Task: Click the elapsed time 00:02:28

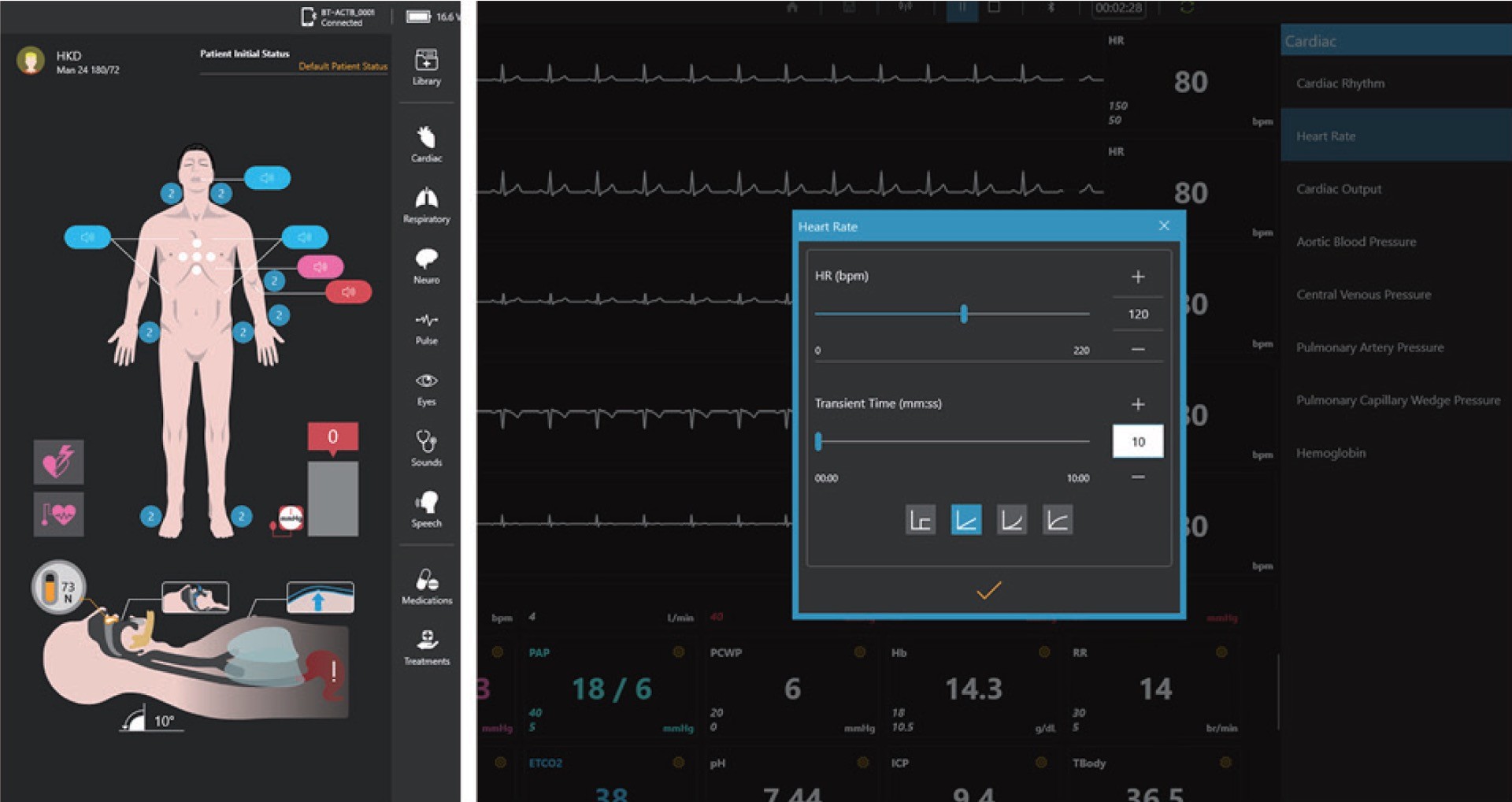Action: pyautogui.click(x=1118, y=8)
